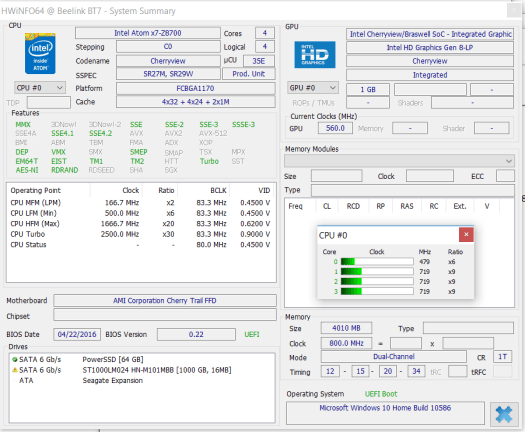Click the timing value 12 field
525x432 pixels.
pyautogui.click(x=330, y=371)
